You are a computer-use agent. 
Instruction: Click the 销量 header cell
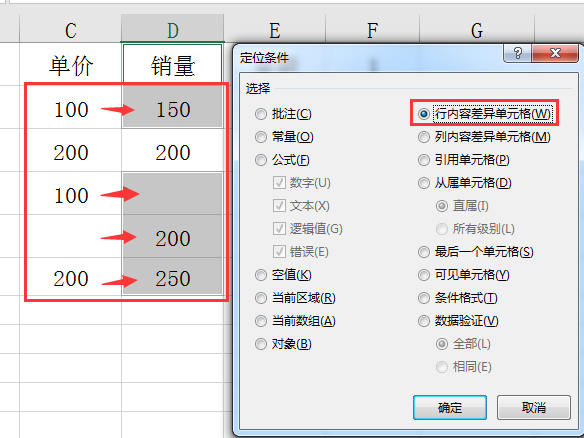[x=172, y=65]
